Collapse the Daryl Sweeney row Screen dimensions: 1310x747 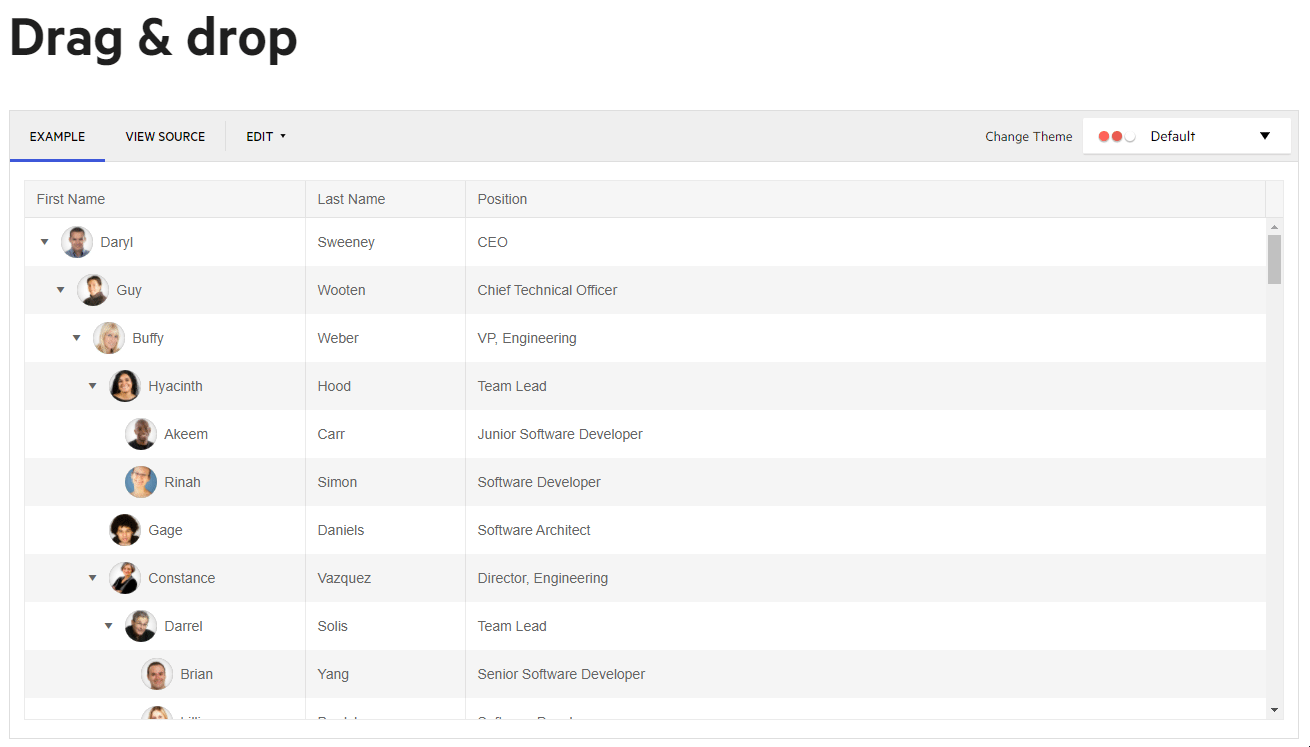tap(45, 242)
